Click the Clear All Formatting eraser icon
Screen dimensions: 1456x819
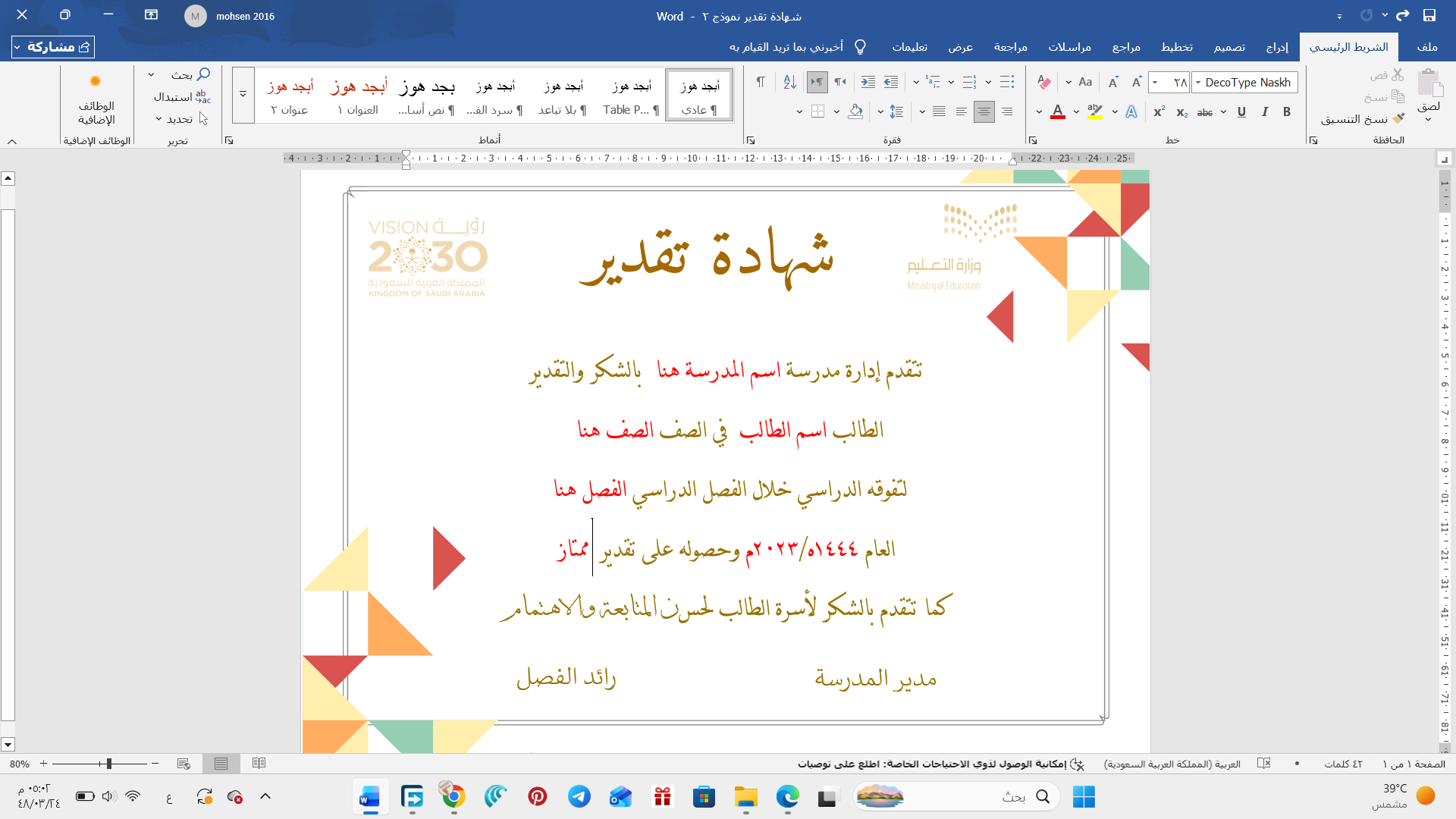(1044, 82)
